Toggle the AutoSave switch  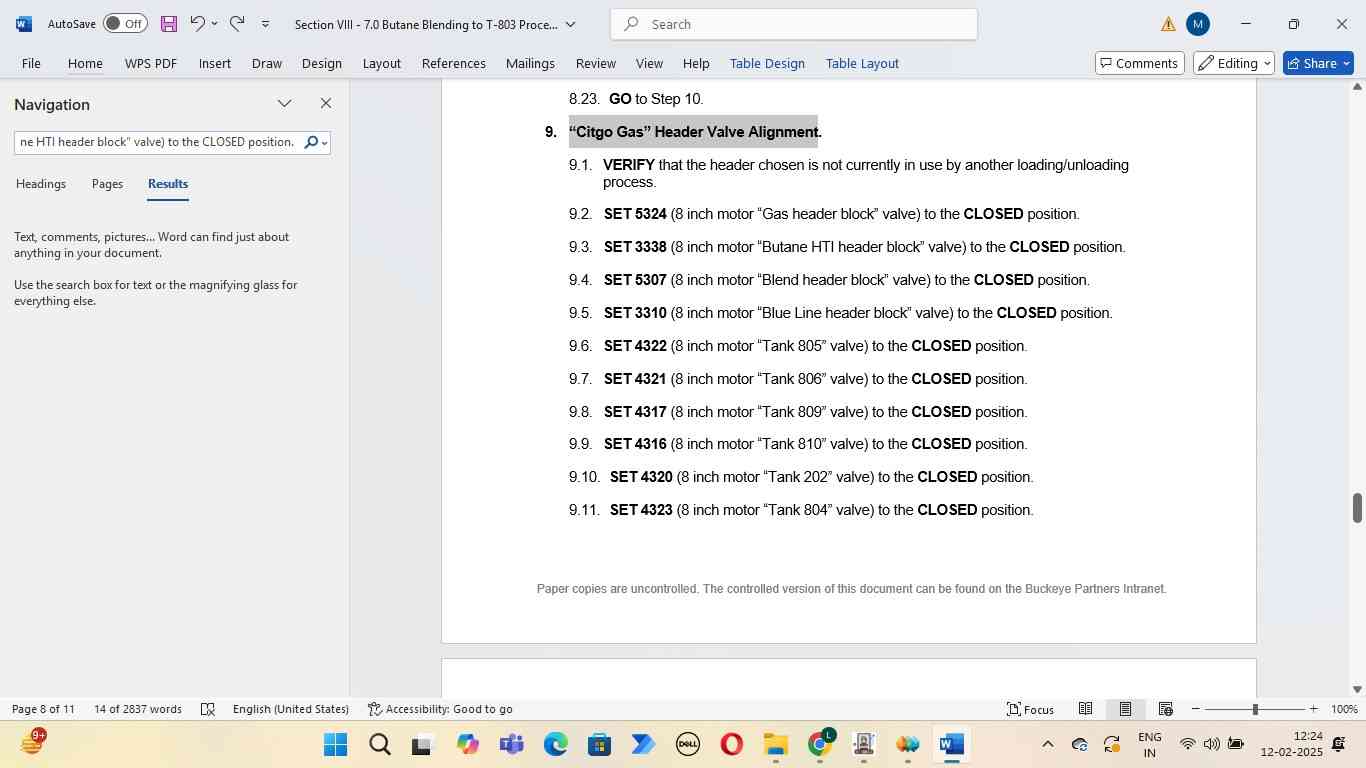[125, 23]
